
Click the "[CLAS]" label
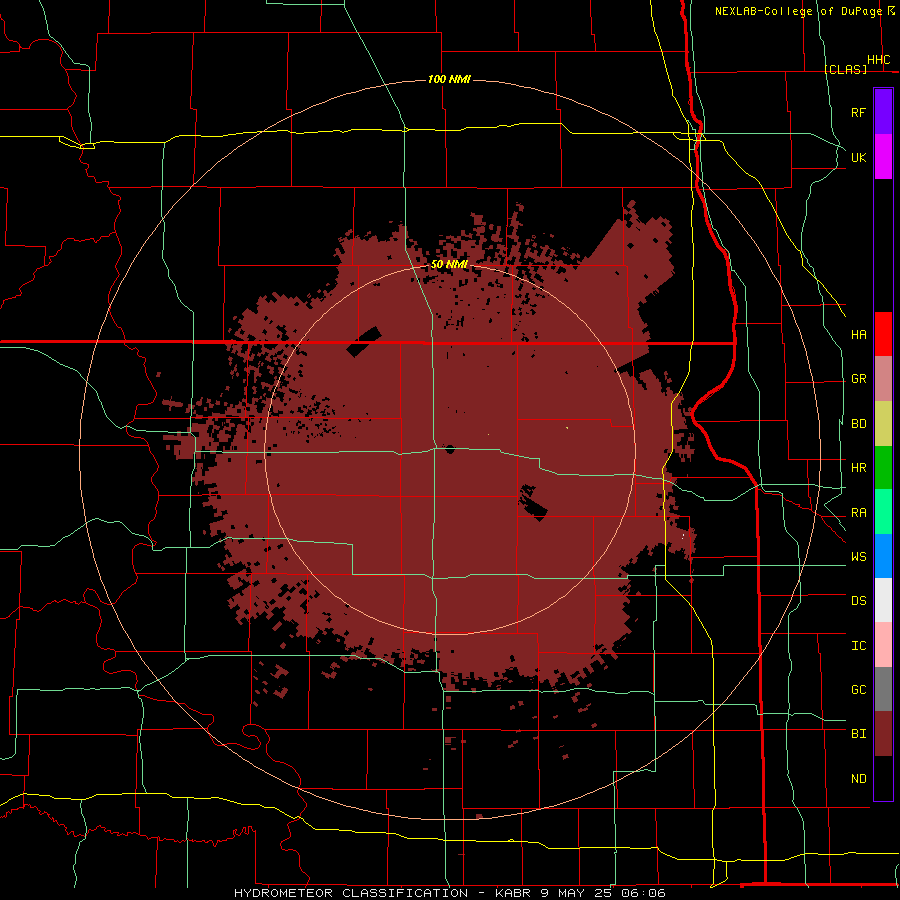(845, 69)
